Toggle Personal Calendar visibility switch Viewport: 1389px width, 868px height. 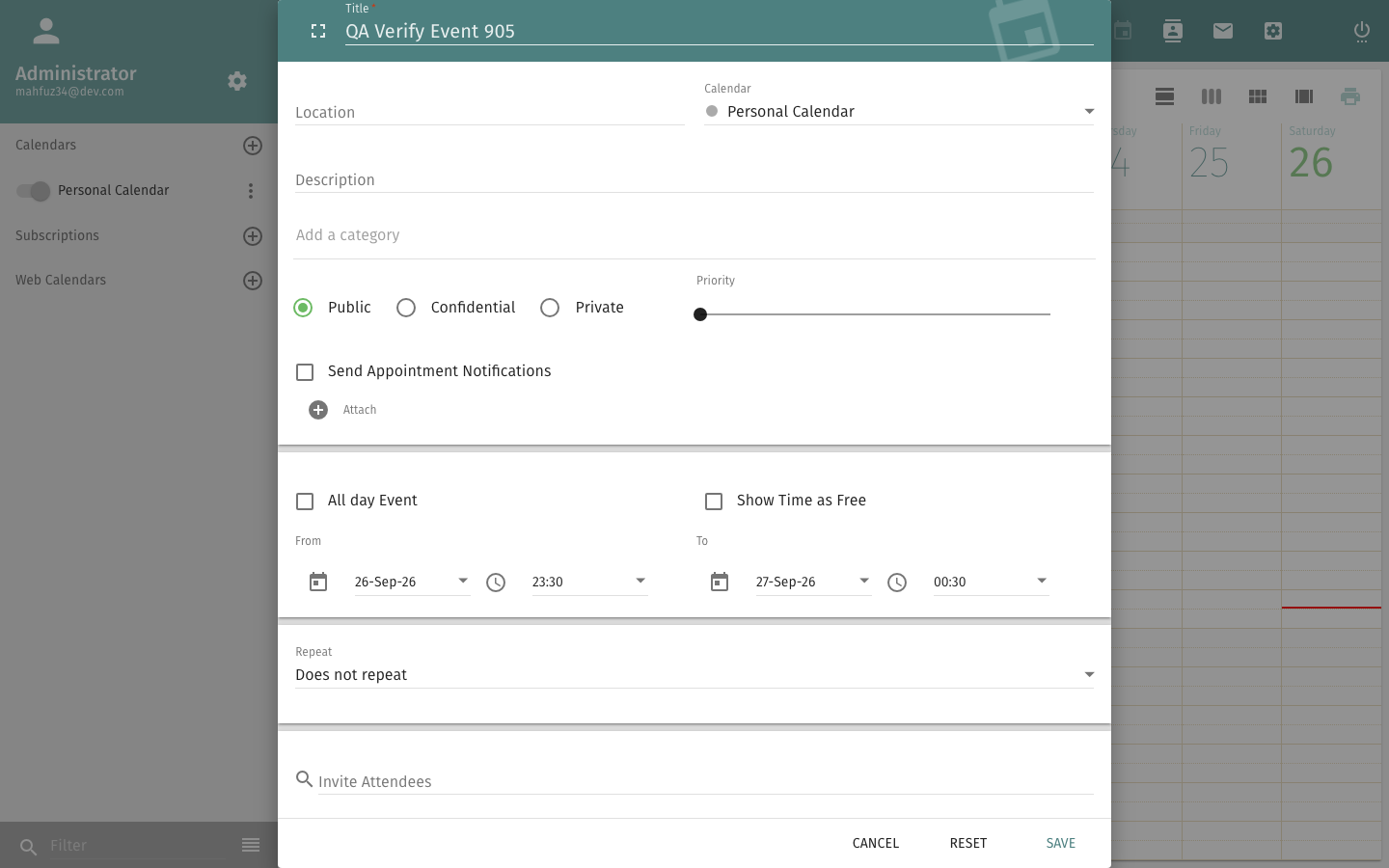point(33,191)
